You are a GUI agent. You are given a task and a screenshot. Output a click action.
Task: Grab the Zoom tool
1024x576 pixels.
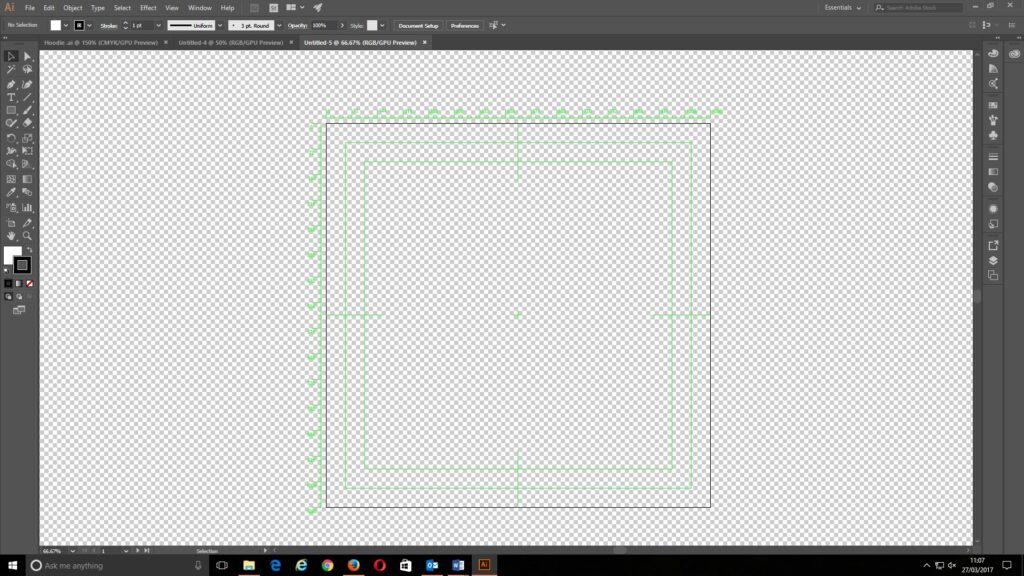coord(27,235)
